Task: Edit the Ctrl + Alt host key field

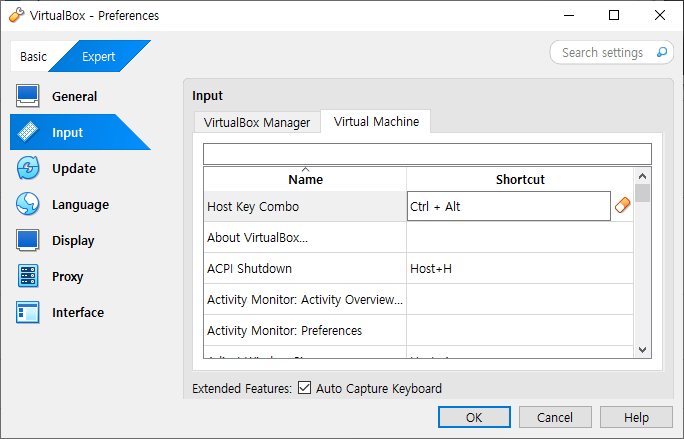Action: [509, 206]
